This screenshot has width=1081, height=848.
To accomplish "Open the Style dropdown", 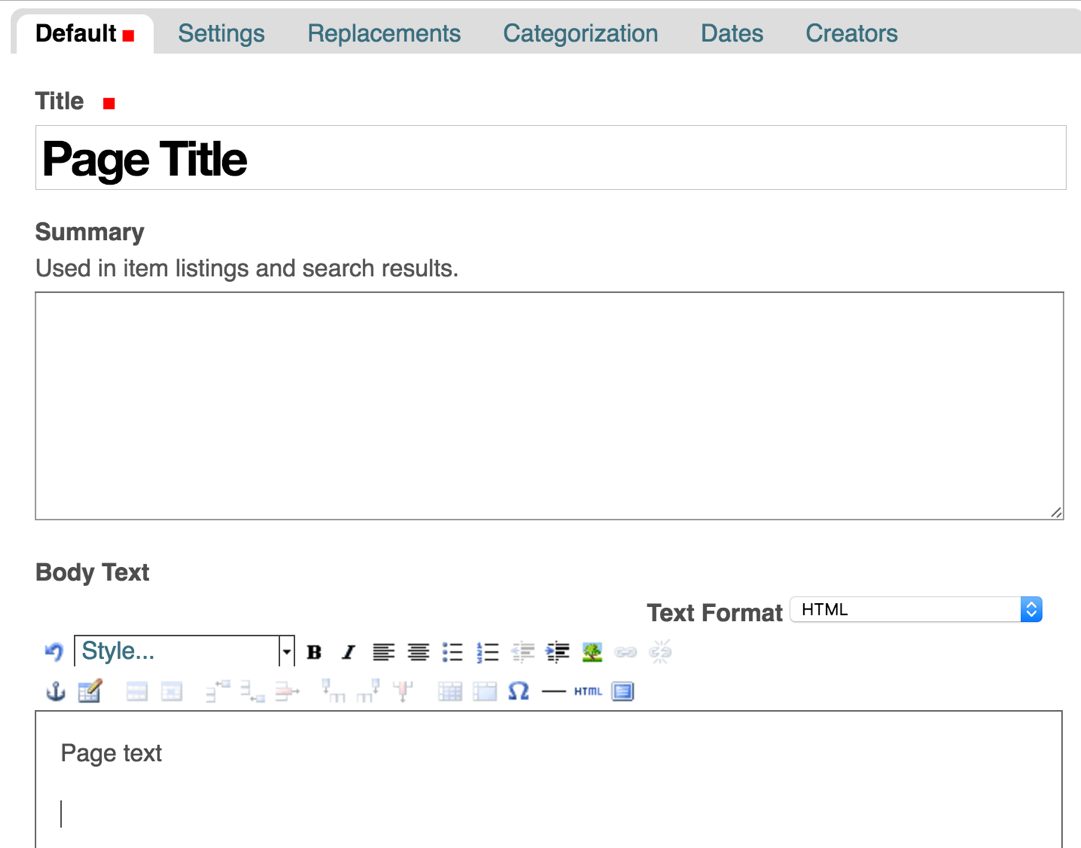I will (184, 651).
